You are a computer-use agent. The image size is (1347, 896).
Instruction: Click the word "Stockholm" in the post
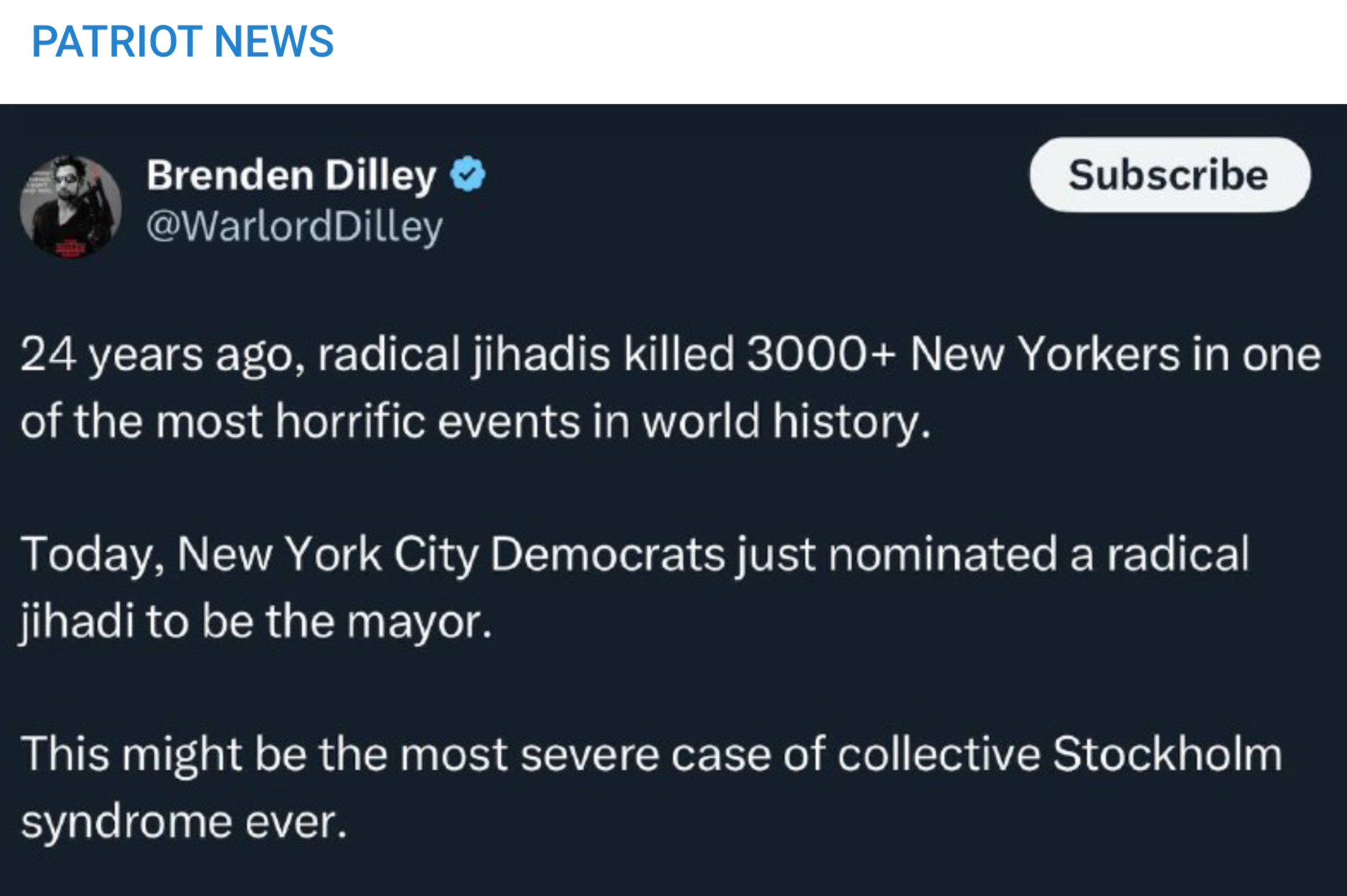coord(1167,754)
